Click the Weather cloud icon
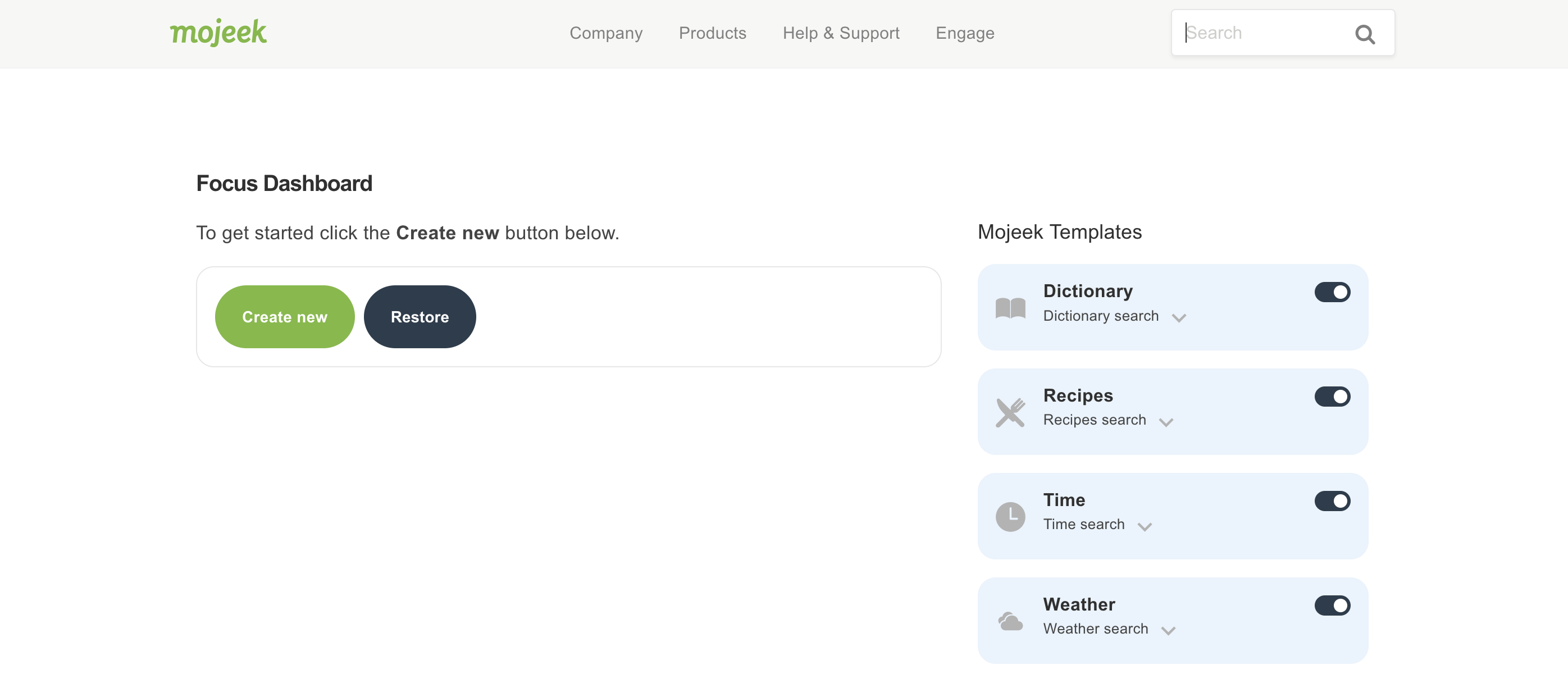The image size is (1568, 674). (x=1010, y=621)
